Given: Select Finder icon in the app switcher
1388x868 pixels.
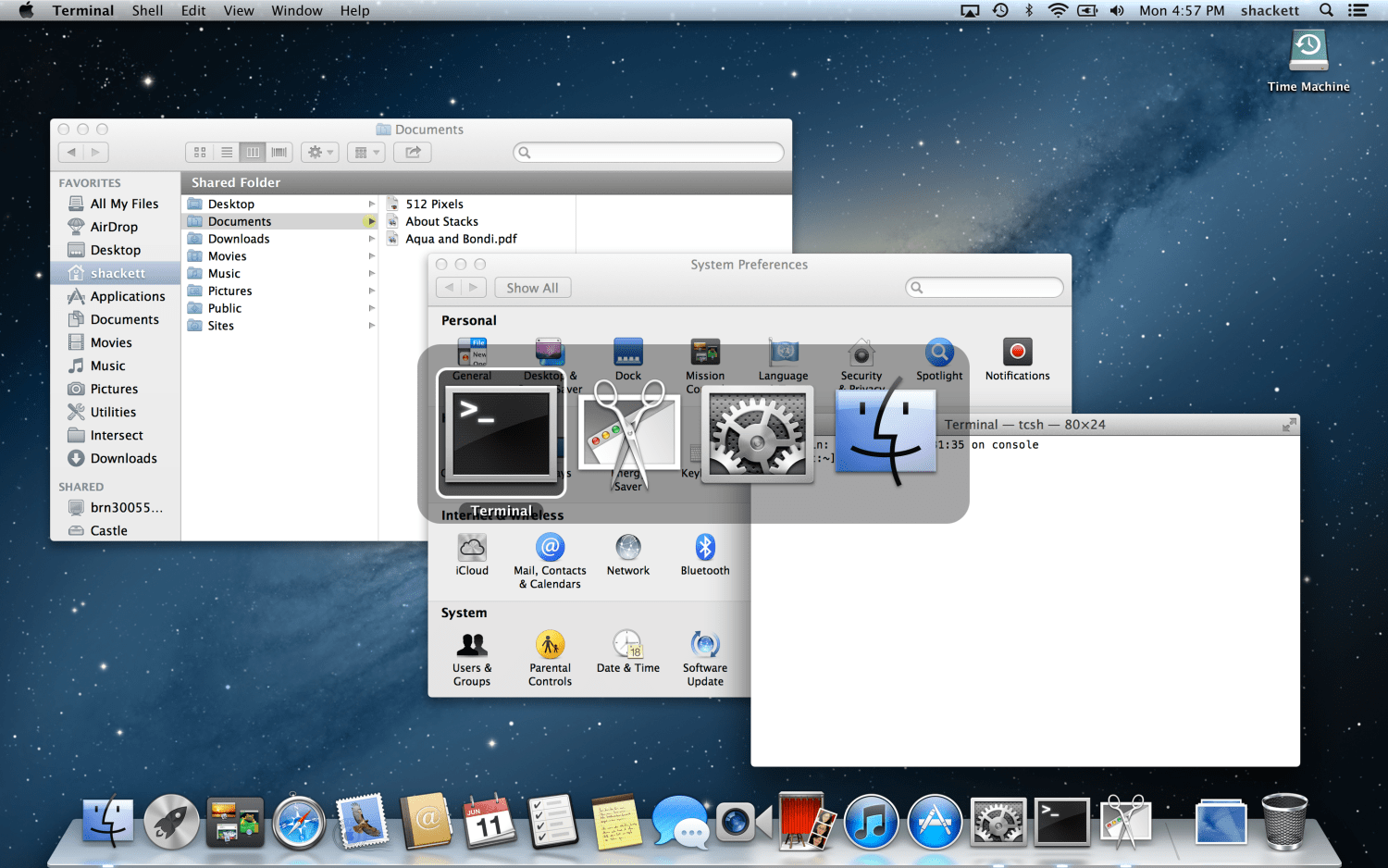Looking at the screenshot, I should pos(886,432).
